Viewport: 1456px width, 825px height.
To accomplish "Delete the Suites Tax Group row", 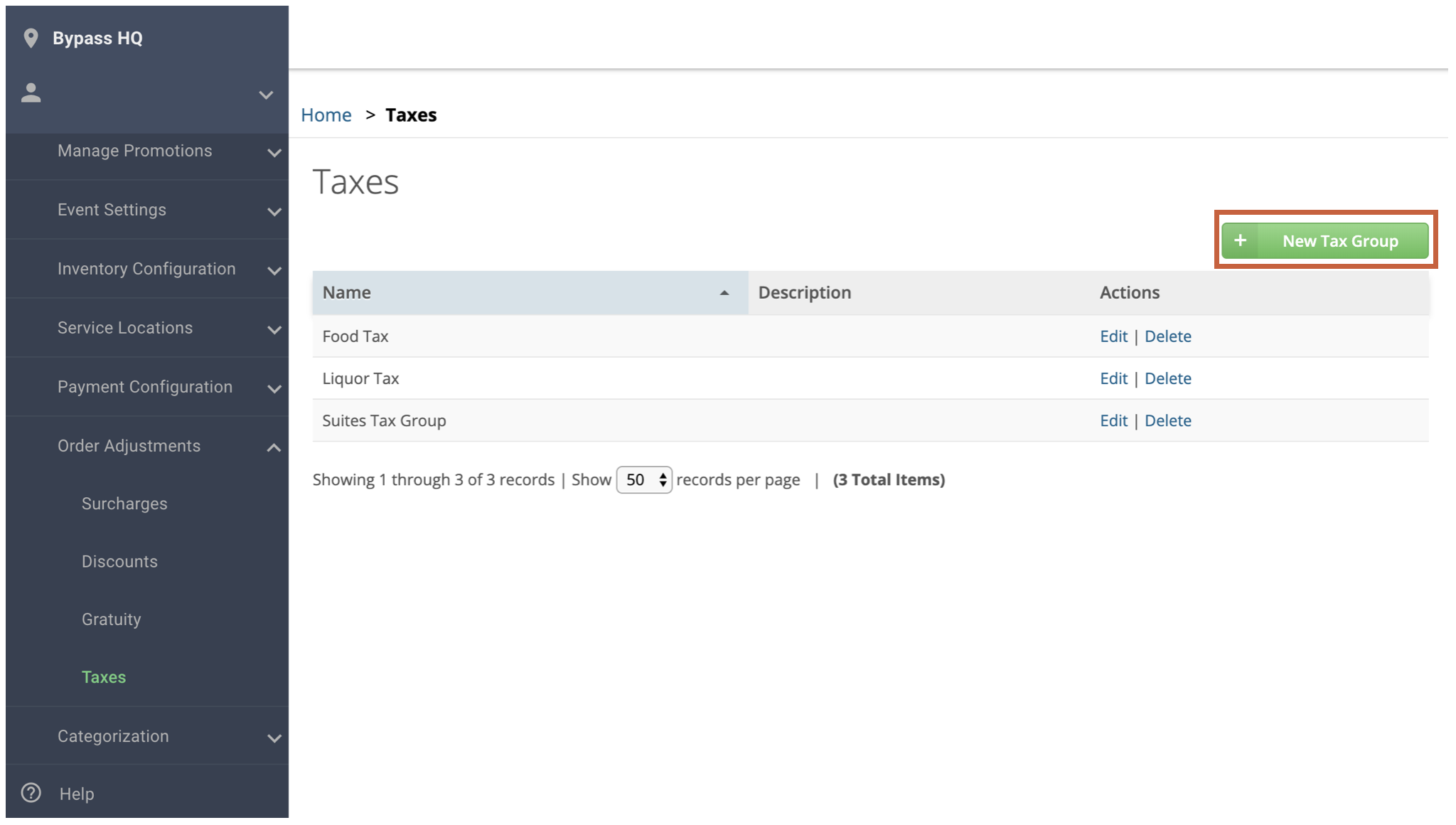I will [x=1168, y=420].
